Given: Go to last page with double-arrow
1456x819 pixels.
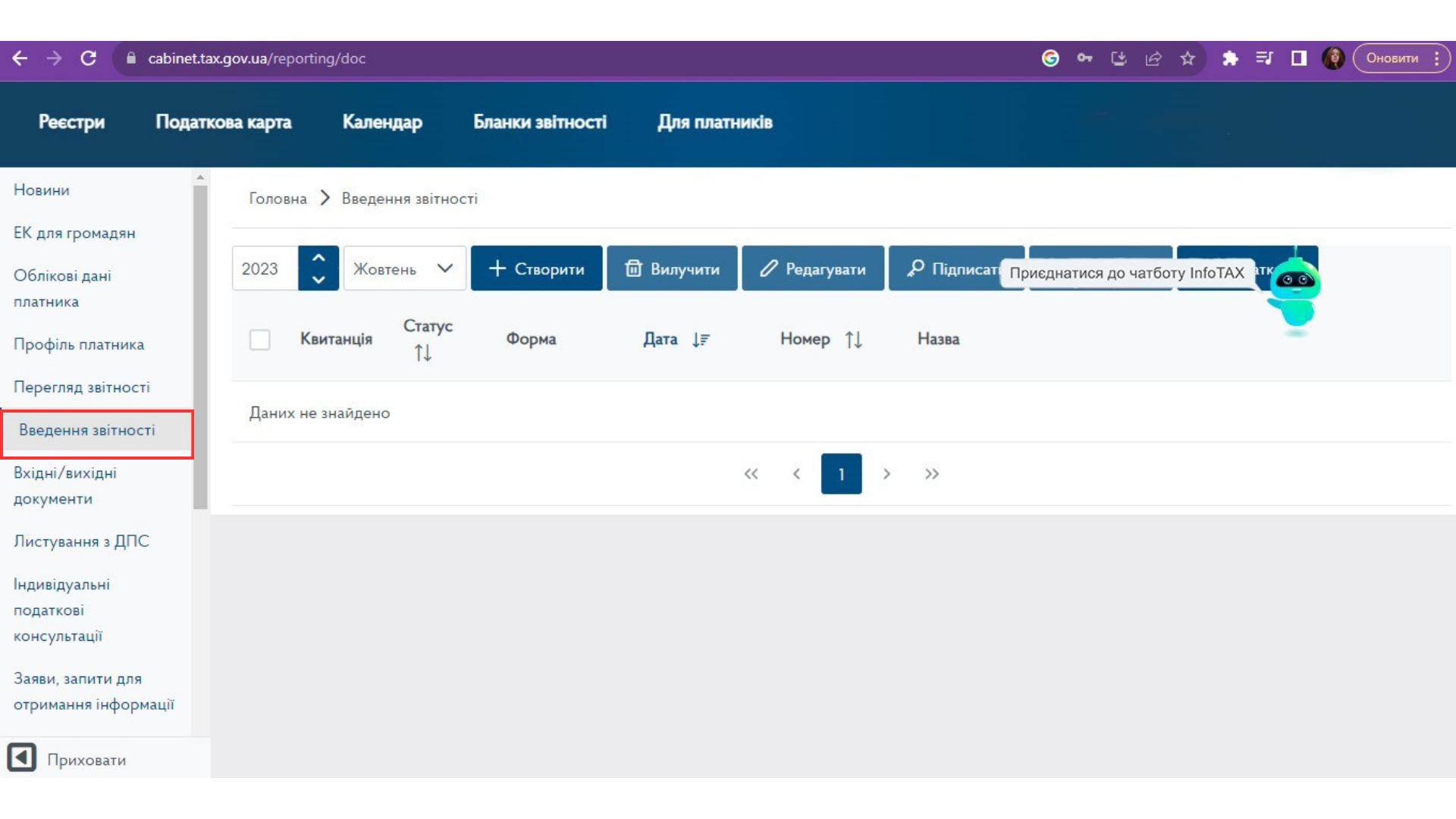Looking at the screenshot, I should 932,474.
